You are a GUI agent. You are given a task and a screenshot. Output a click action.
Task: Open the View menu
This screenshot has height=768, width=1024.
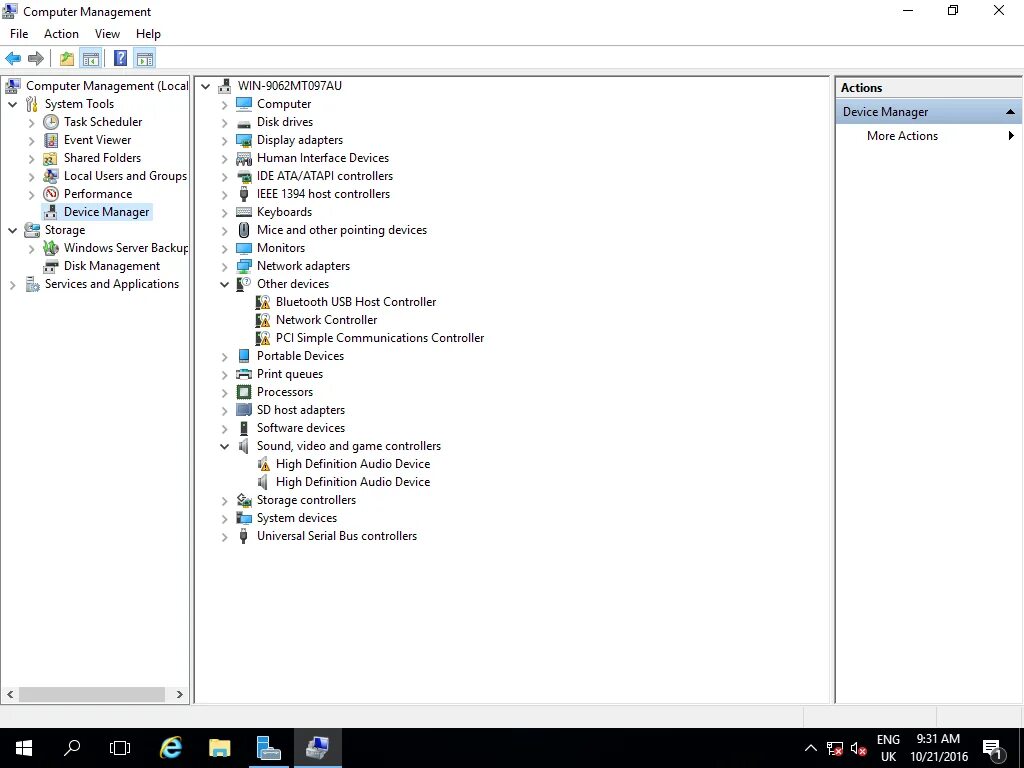[107, 34]
